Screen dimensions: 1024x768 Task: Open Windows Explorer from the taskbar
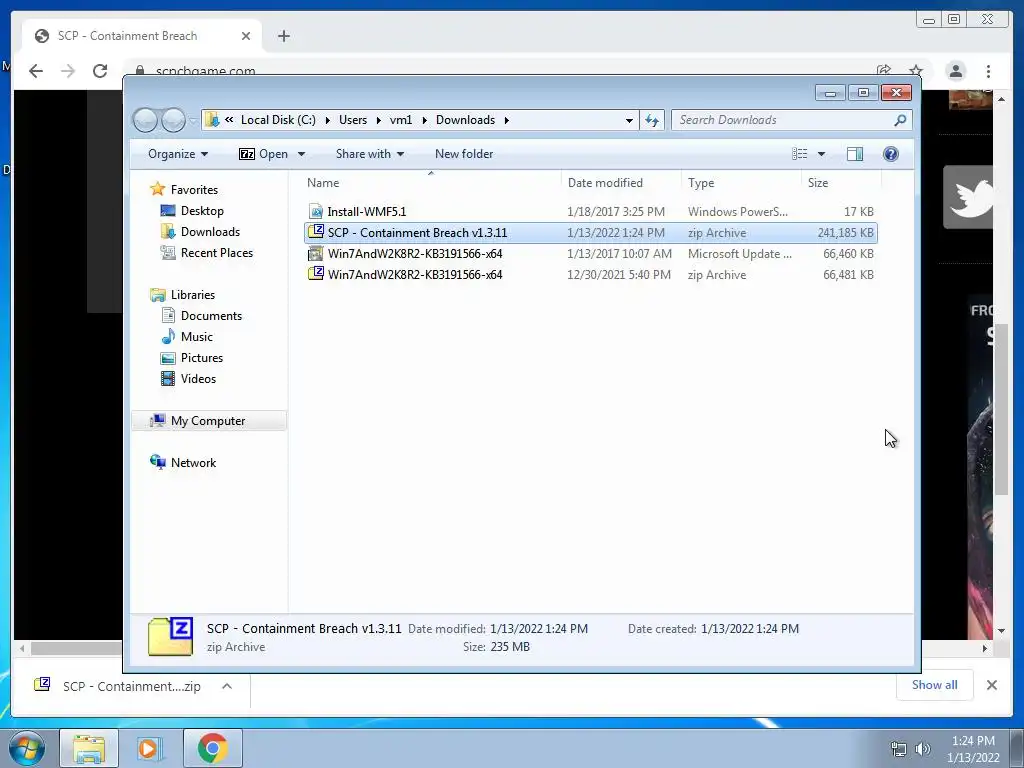coord(89,748)
